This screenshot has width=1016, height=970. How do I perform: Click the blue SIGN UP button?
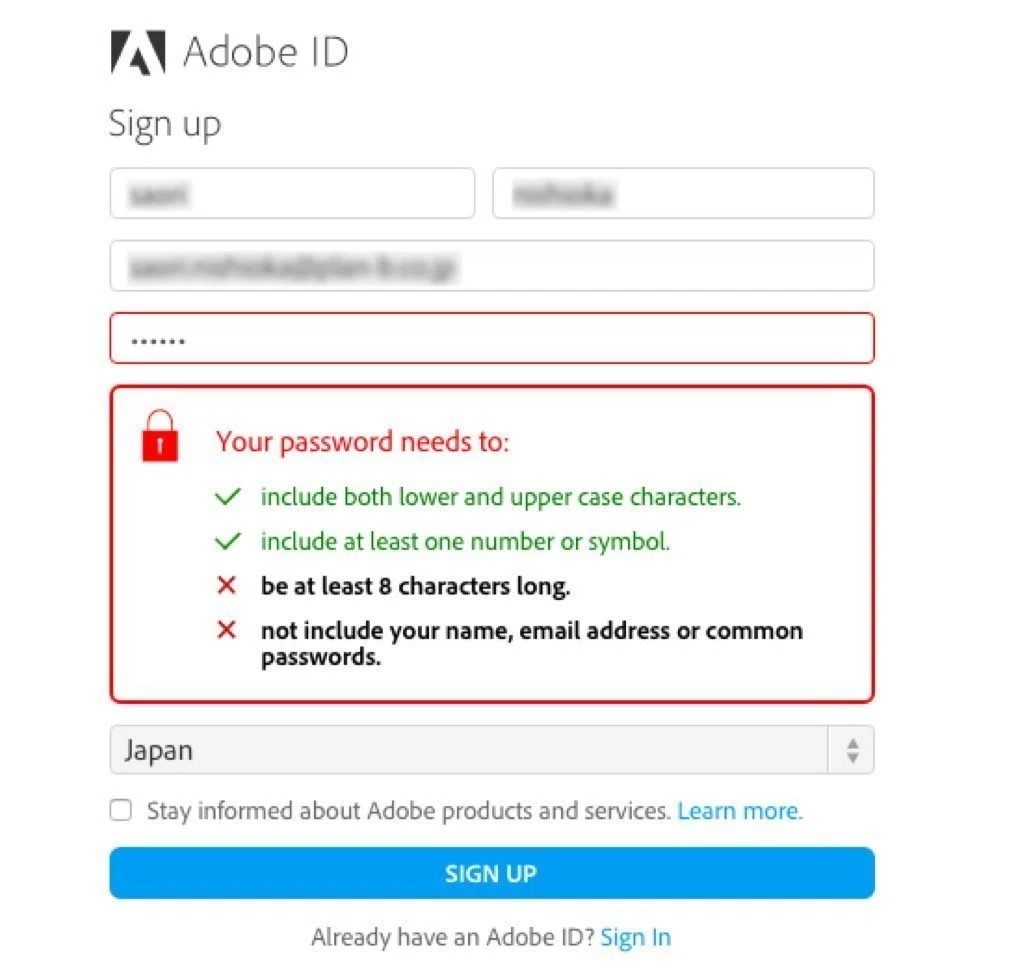tap(492, 873)
